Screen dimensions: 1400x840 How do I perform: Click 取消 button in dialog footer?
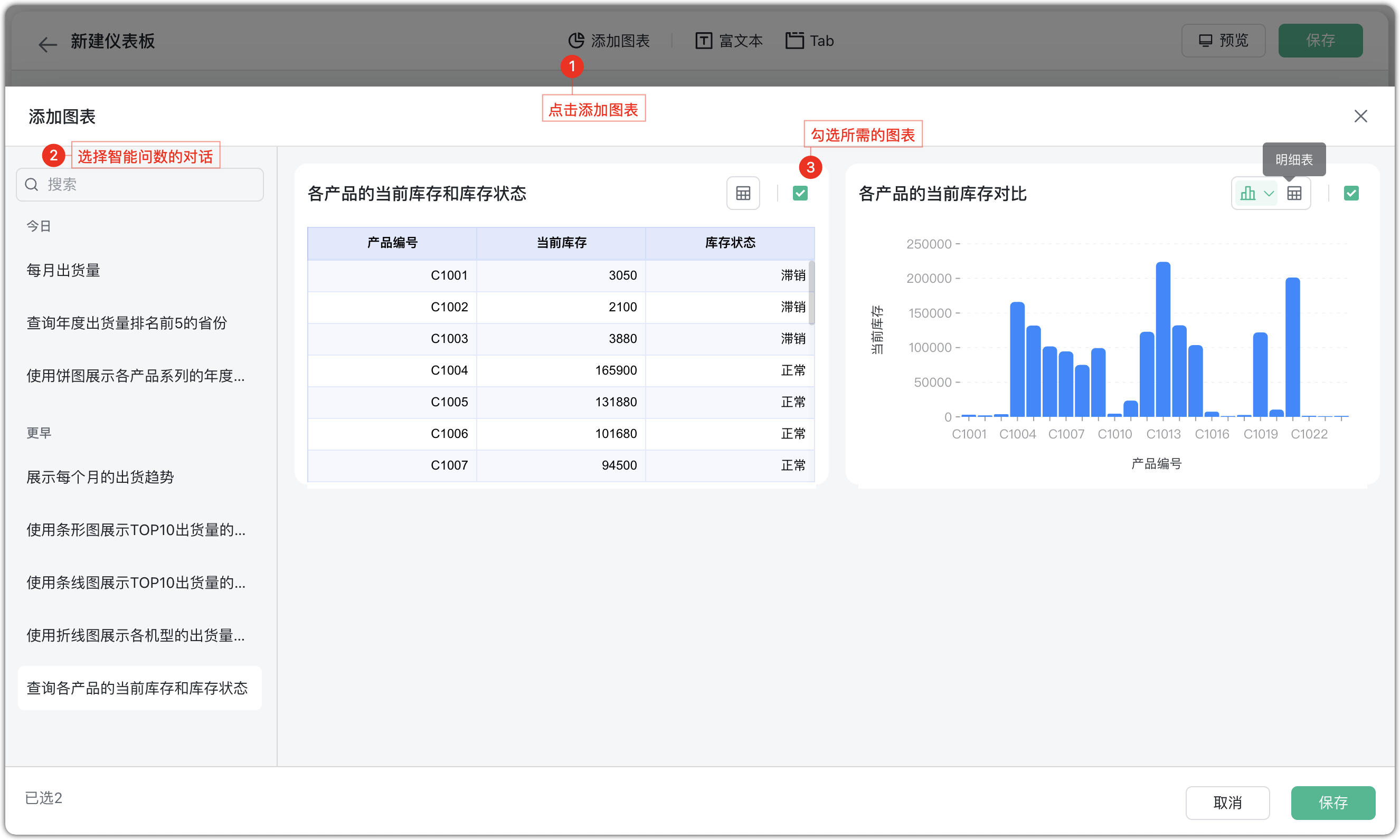[1227, 802]
